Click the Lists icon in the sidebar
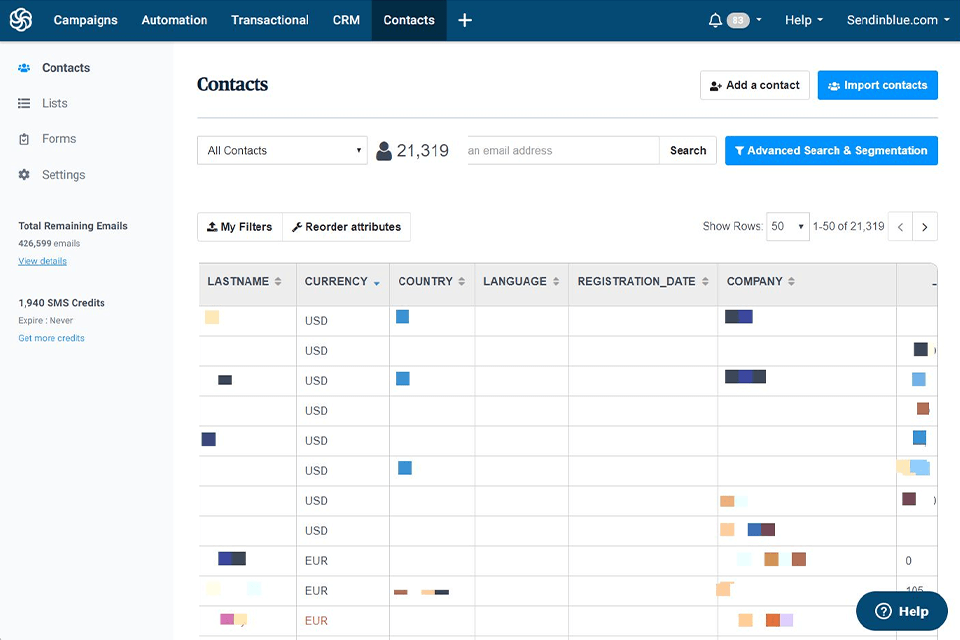The image size is (960, 640). 24,104
